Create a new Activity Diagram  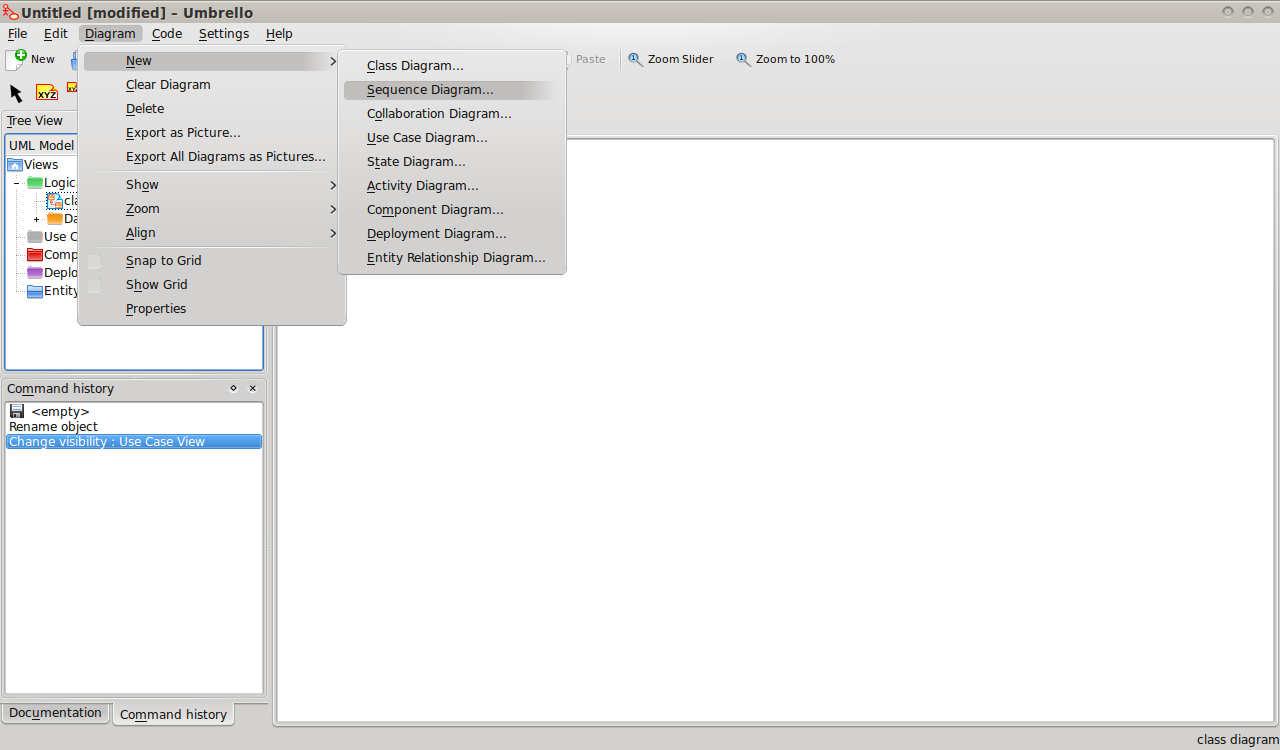(x=452, y=186)
